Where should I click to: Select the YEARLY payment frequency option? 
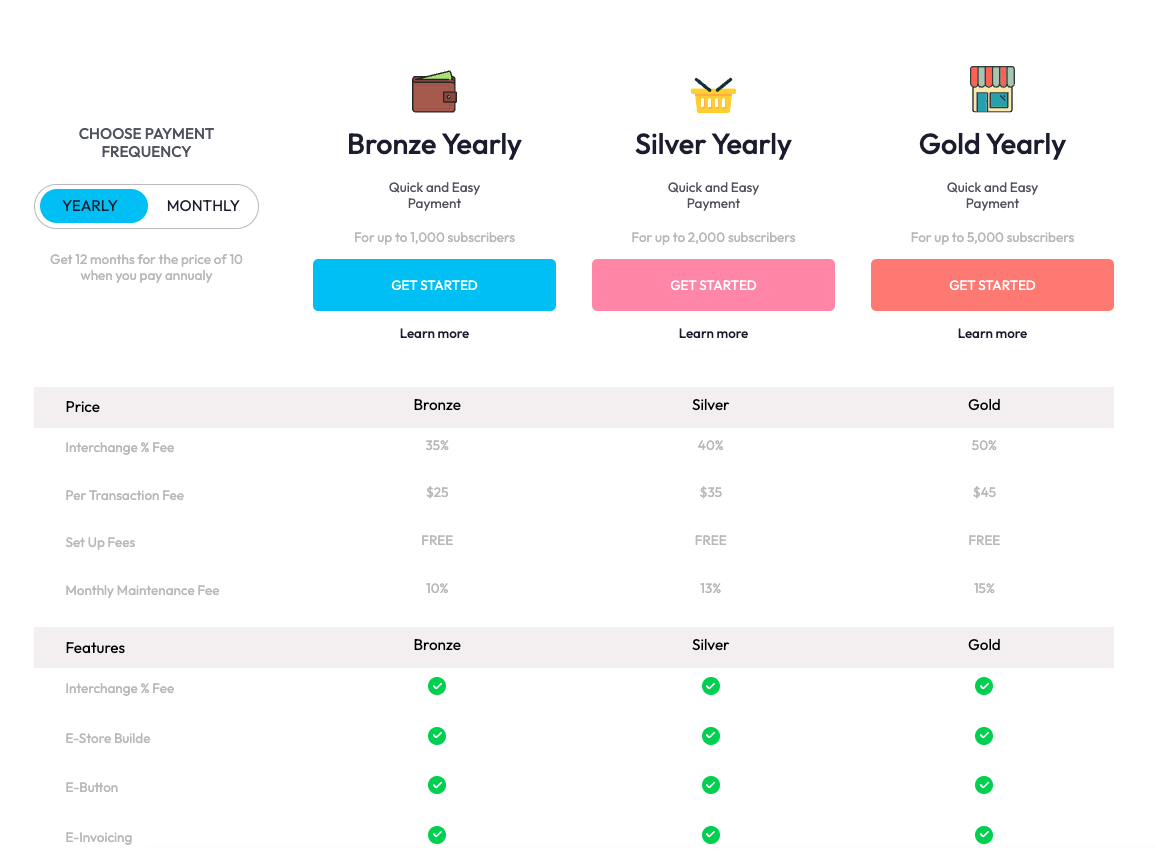[92, 205]
